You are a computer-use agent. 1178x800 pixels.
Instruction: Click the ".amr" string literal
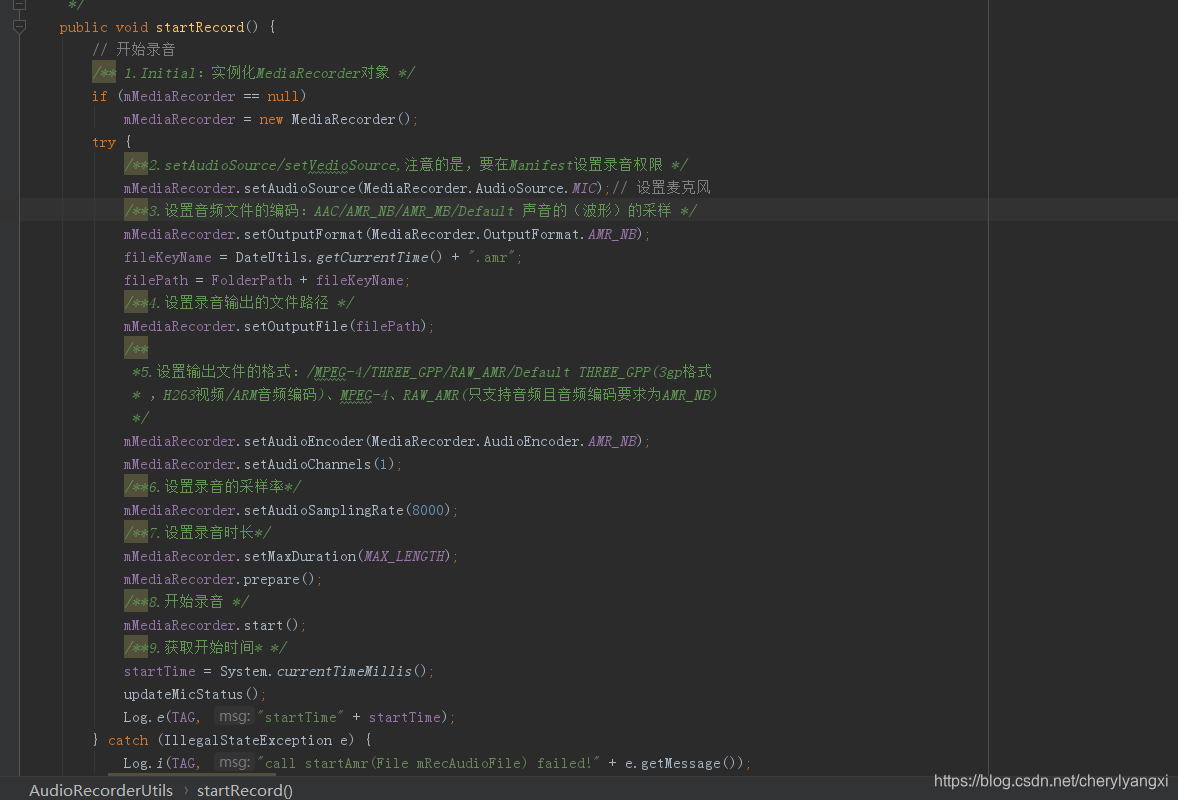491,258
